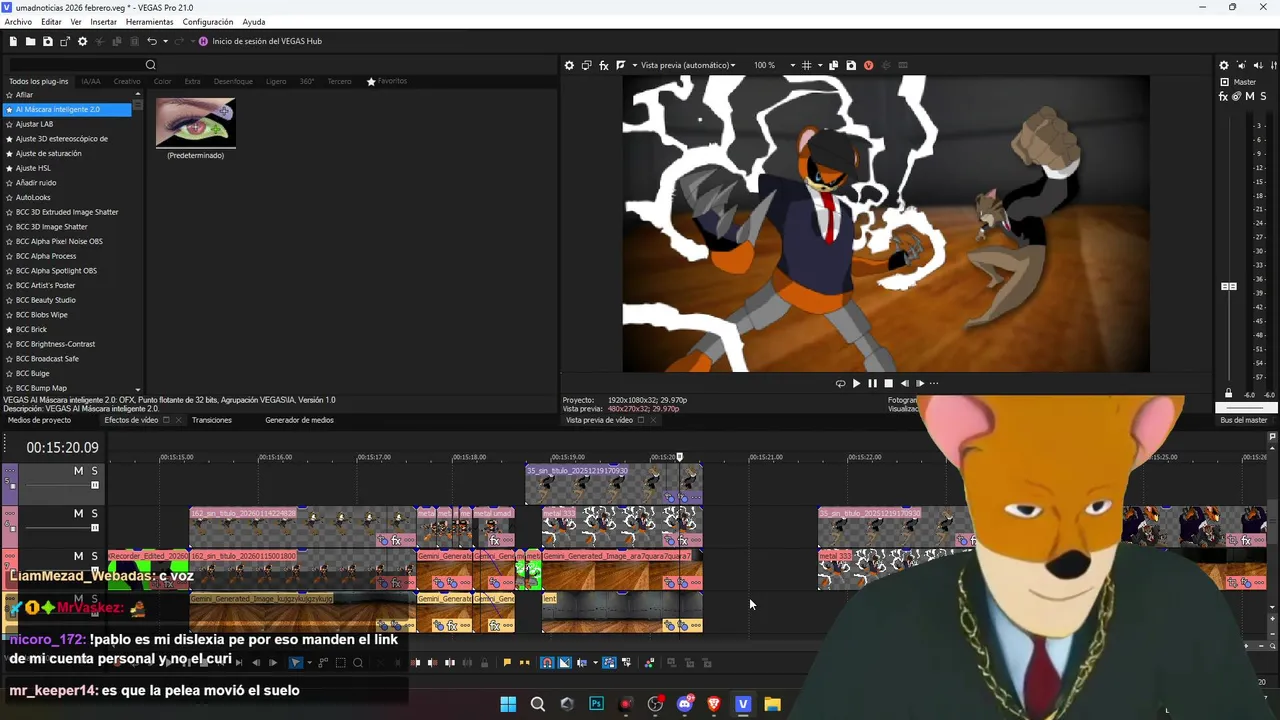Select the Normal edit tool arrow in timeline toolbar
Image resolution: width=1280 pixels, height=720 pixels.
(295, 662)
